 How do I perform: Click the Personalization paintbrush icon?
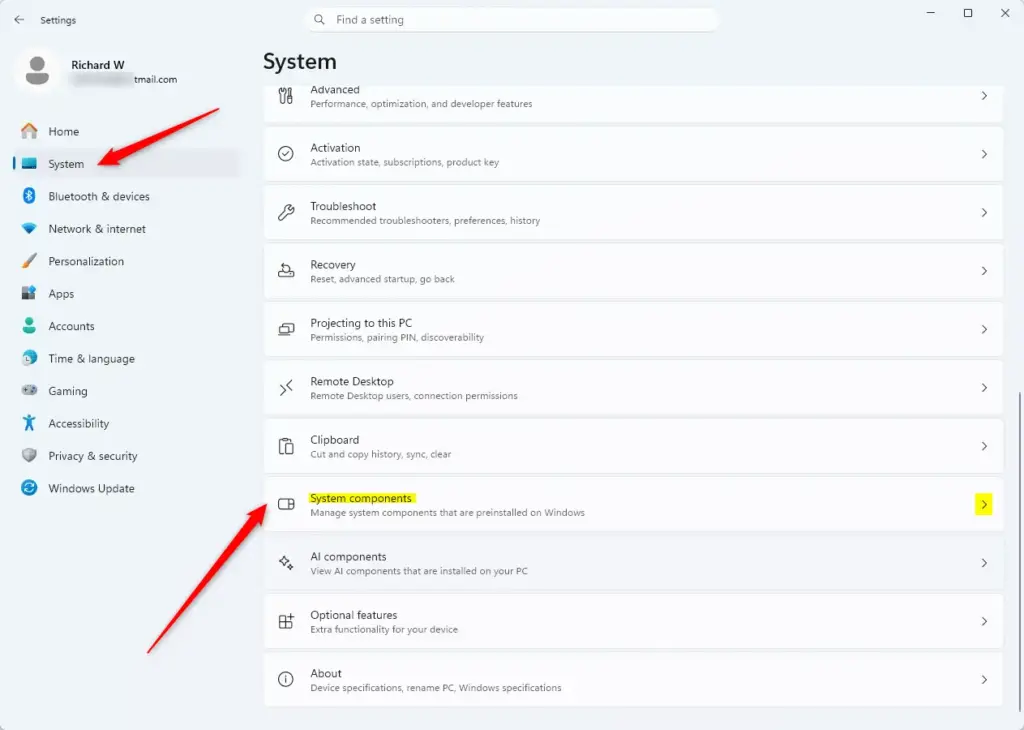29,261
